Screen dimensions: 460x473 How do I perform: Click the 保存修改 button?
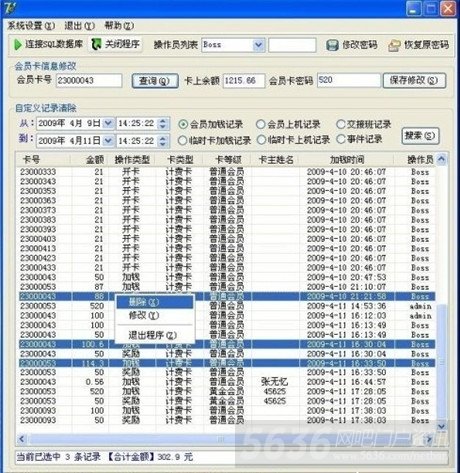pyautogui.click(x=414, y=80)
